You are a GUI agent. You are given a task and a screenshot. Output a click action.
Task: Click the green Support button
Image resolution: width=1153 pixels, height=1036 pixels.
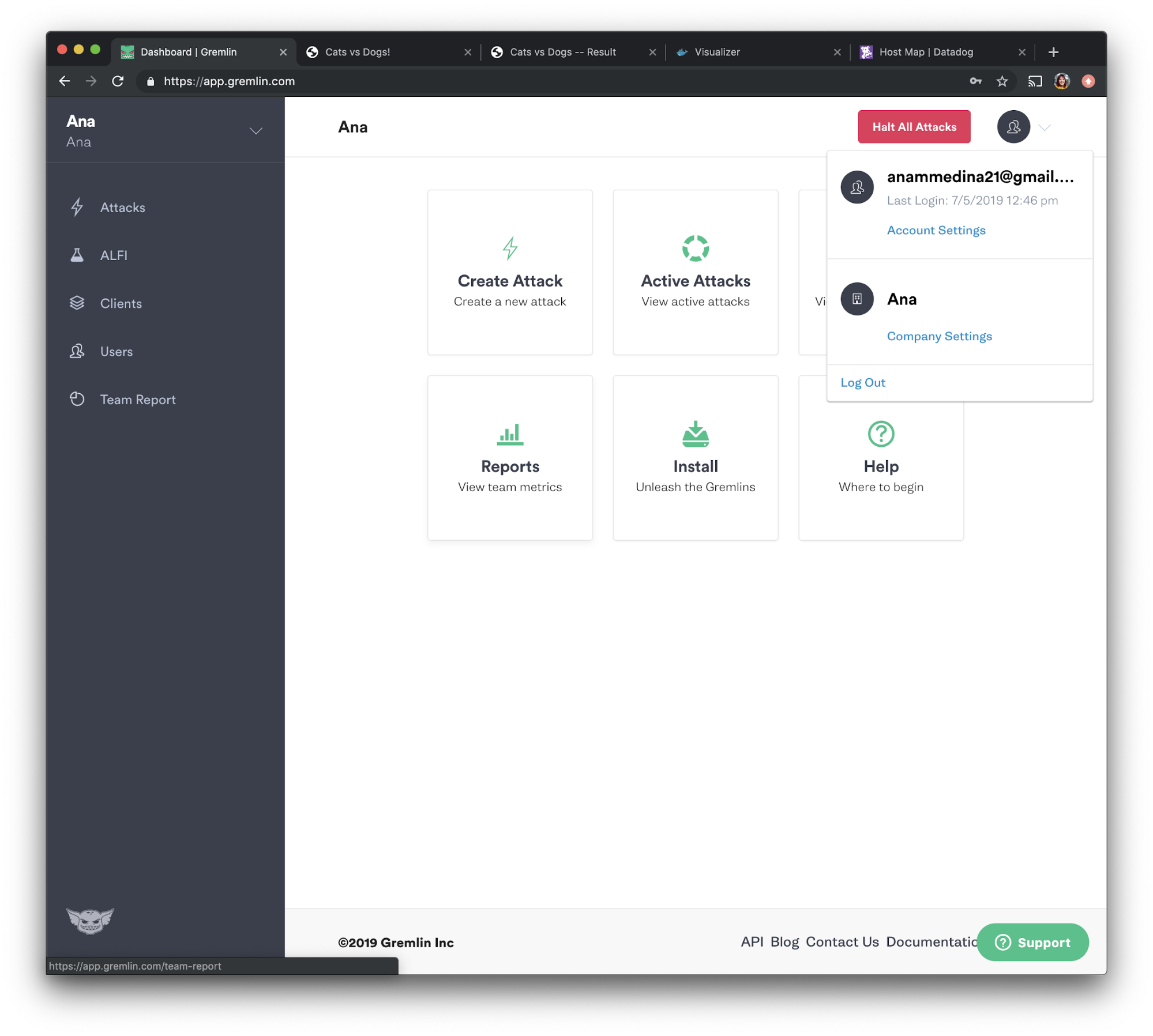[1032, 942]
